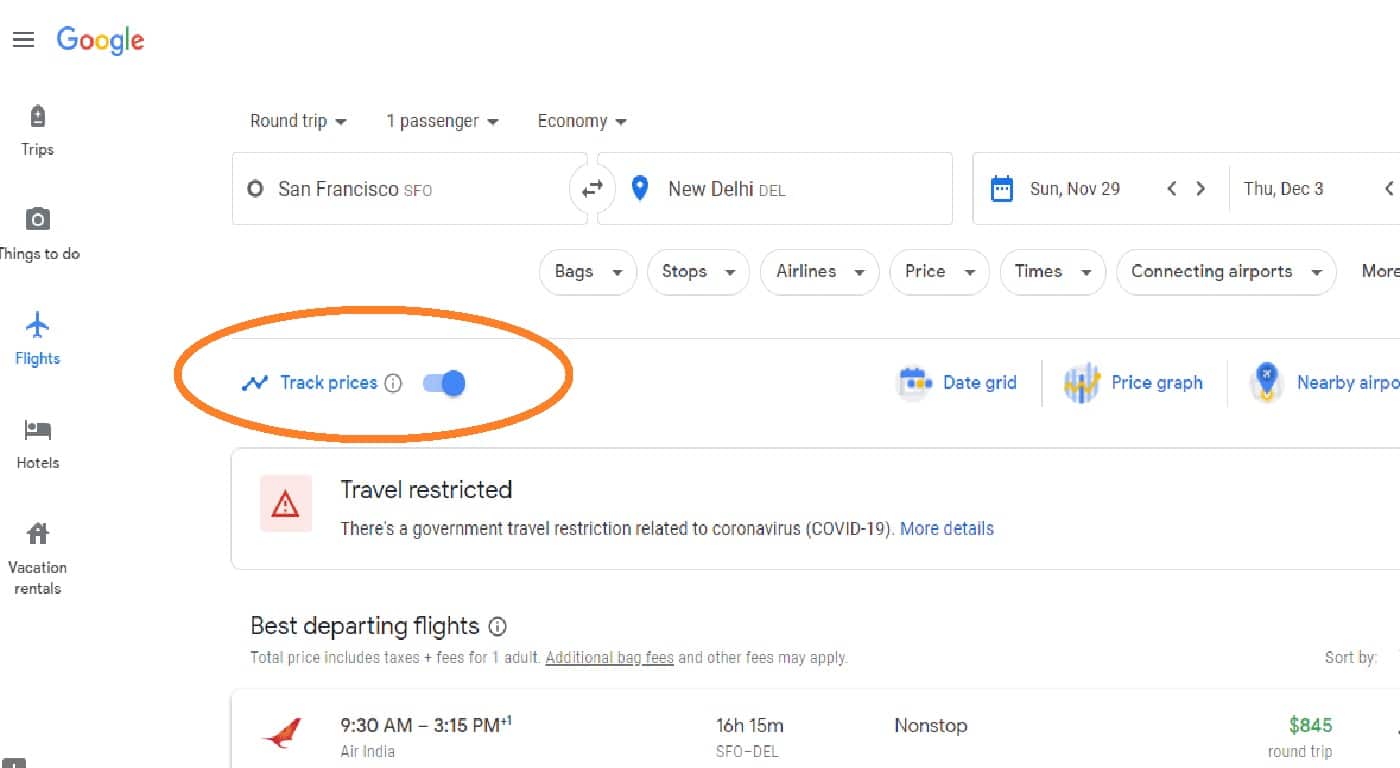Open Things to do camera icon

(38, 218)
